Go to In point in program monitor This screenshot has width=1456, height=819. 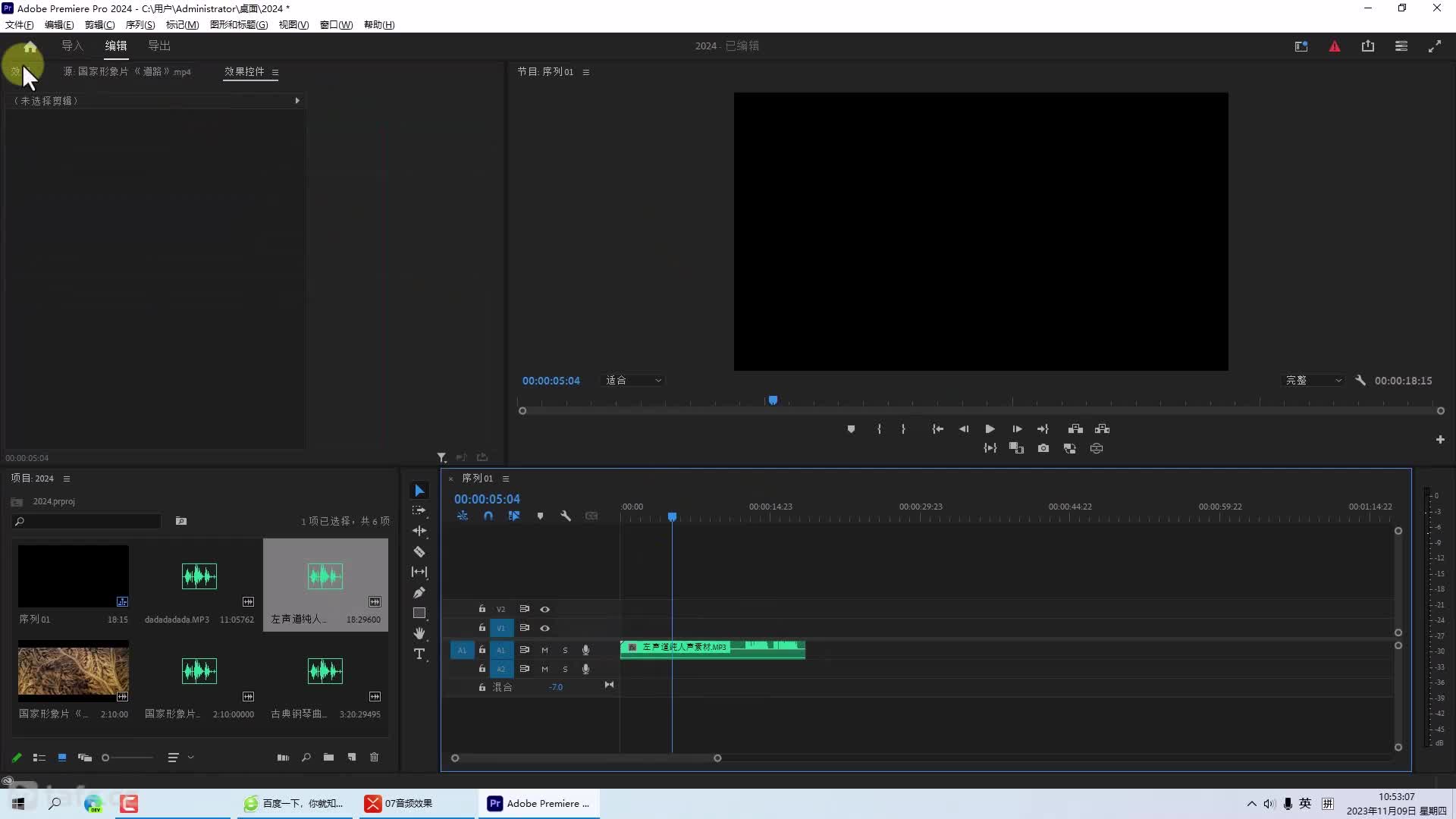[x=938, y=429]
